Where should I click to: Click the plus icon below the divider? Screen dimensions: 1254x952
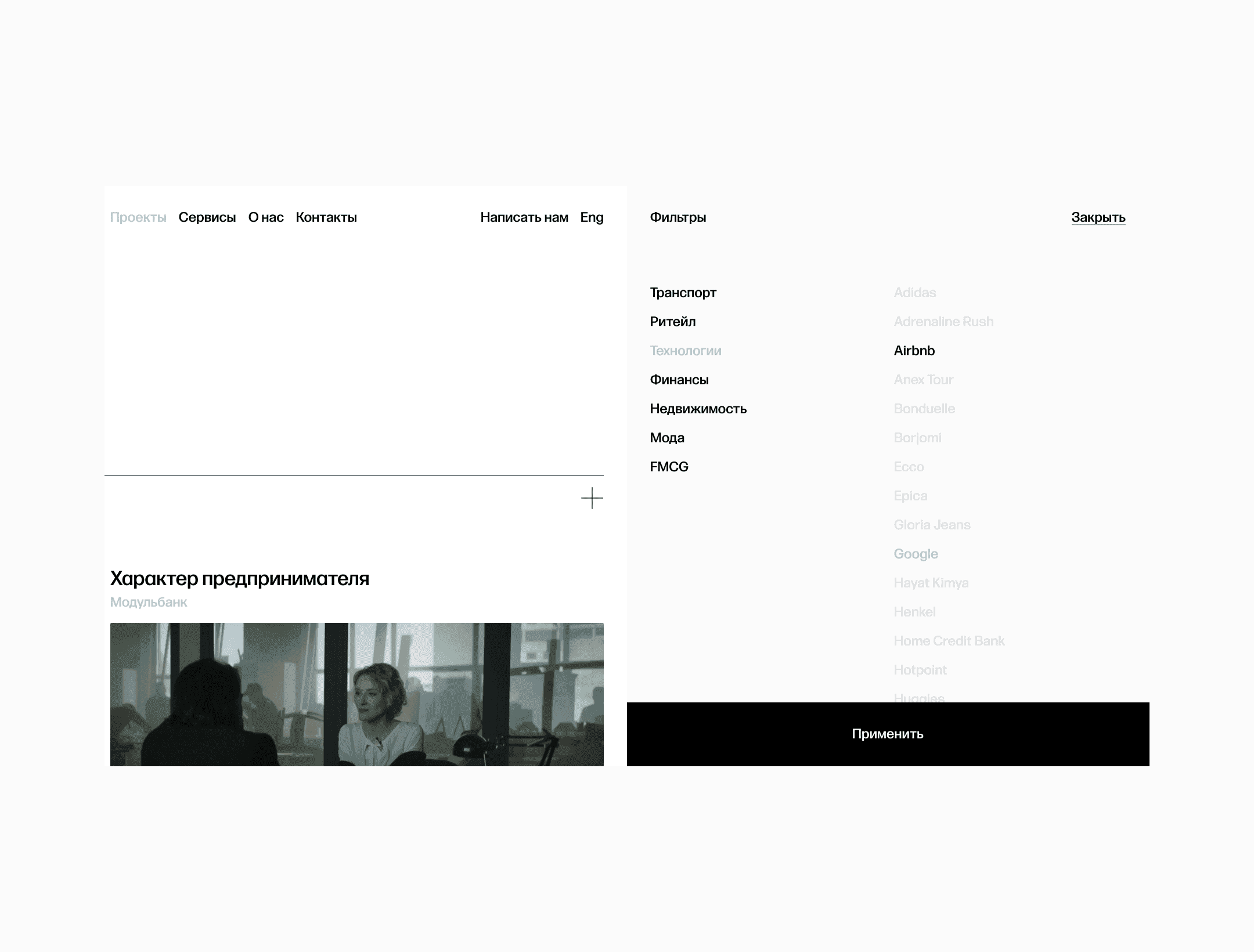pyautogui.click(x=592, y=498)
